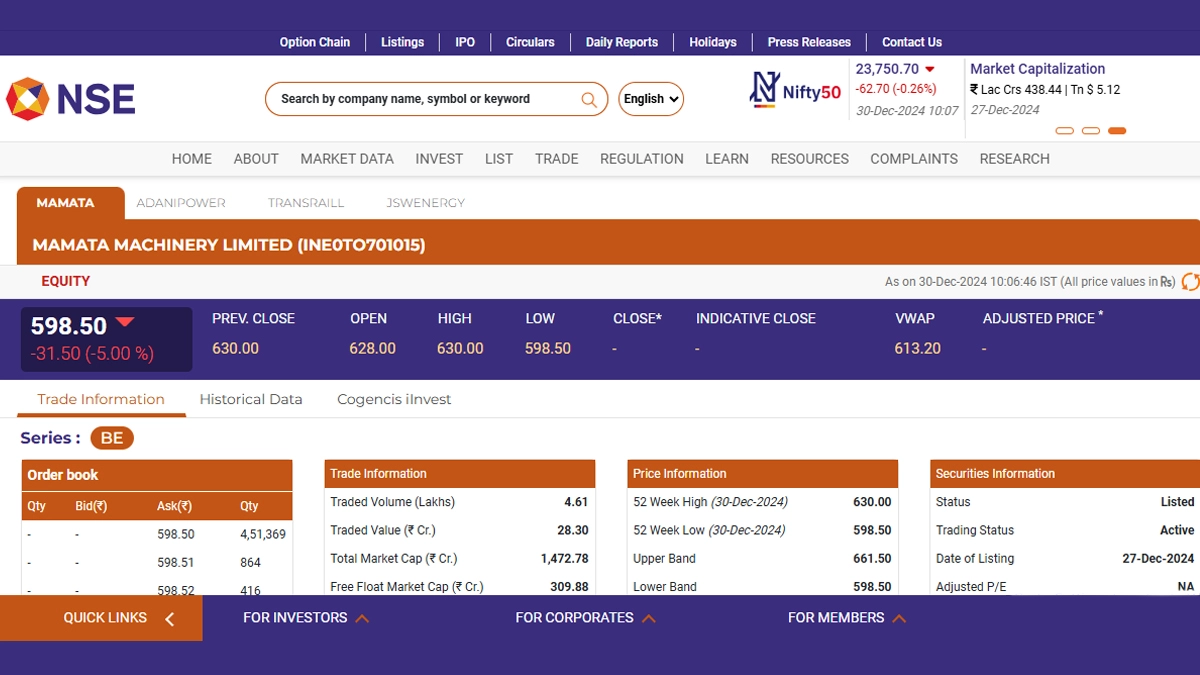Select the second carousel indicator dot
Screen dimensions: 1200x675
[x=1091, y=131]
